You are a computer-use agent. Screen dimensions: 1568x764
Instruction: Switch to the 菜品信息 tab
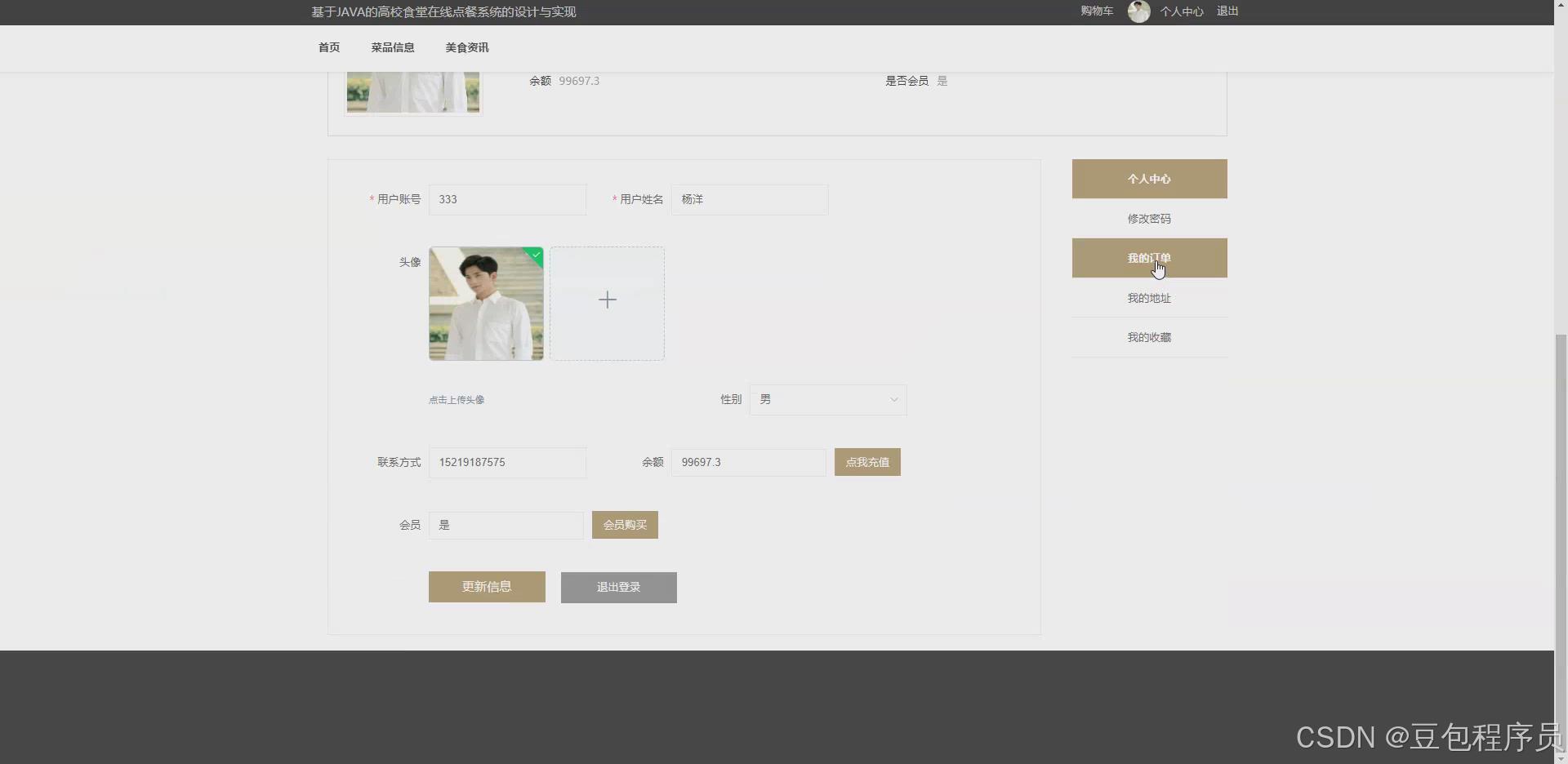pos(392,47)
